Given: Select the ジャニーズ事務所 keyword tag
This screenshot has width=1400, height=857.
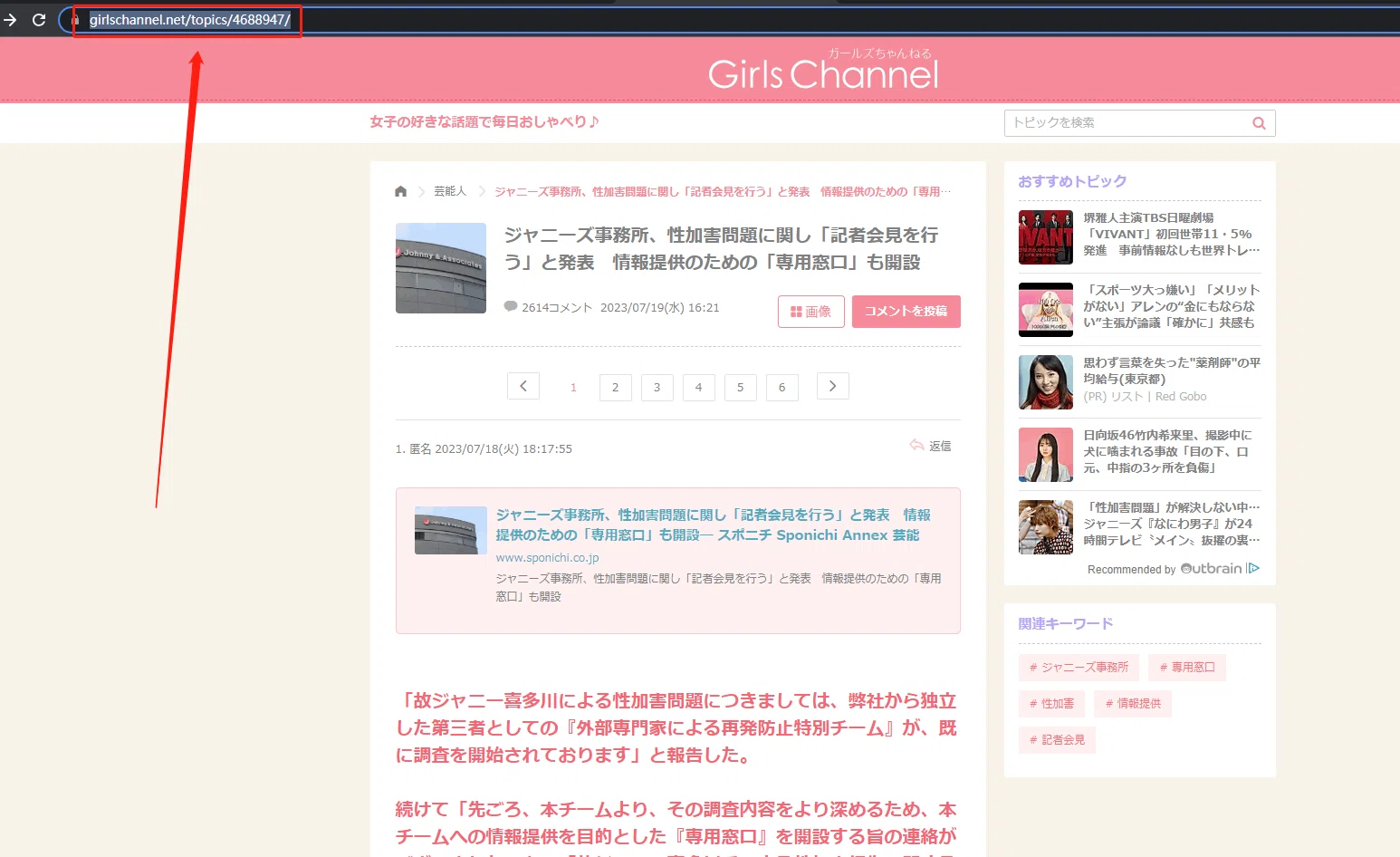Looking at the screenshot, I should [1079, 668].
